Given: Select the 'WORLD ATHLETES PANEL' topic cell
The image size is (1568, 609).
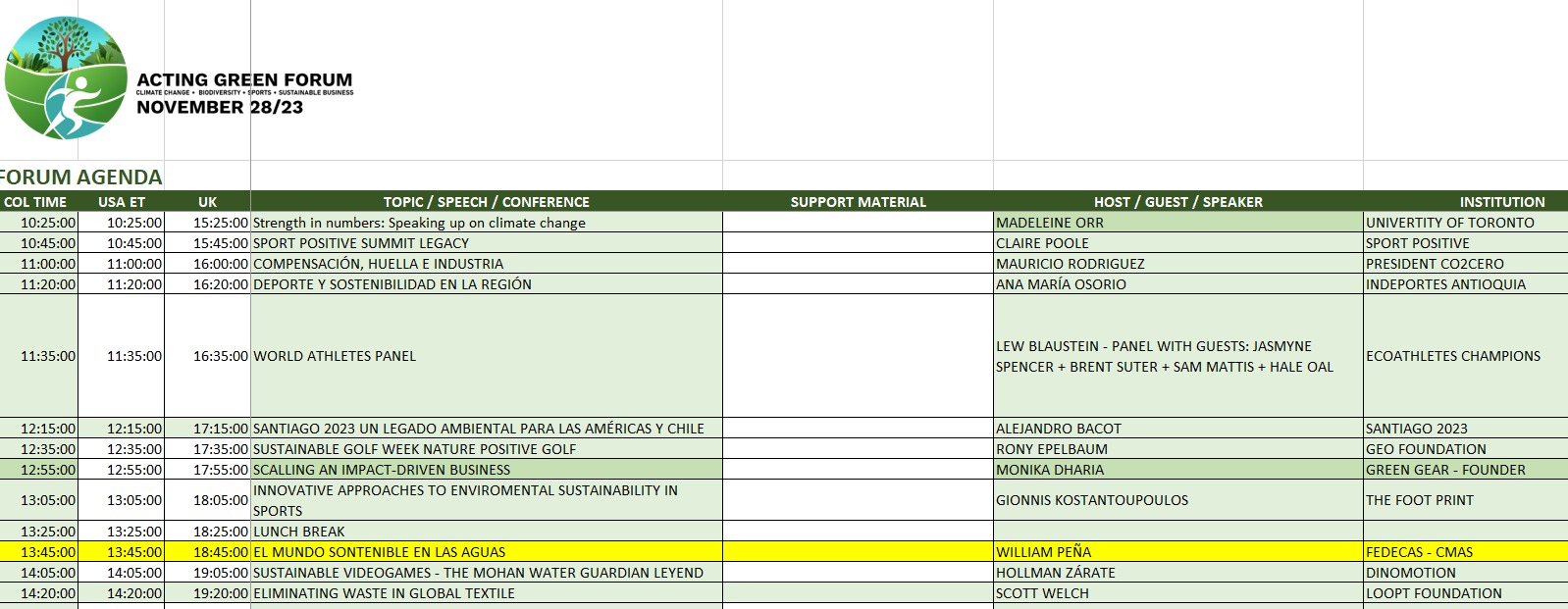Looking at the screenshot, I should [487, 356].
